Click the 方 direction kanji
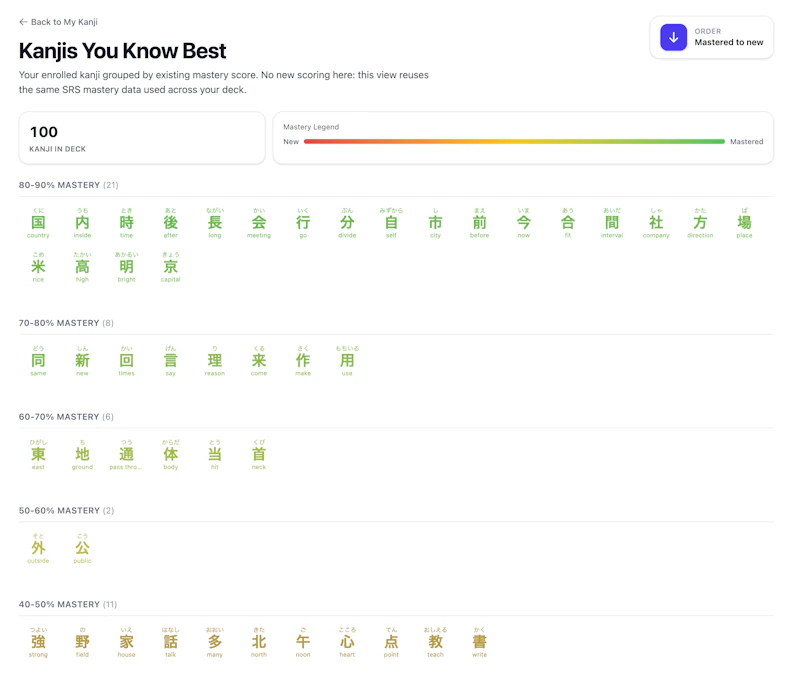The width and height of the screenshot is (800, 680). [700, 223]
